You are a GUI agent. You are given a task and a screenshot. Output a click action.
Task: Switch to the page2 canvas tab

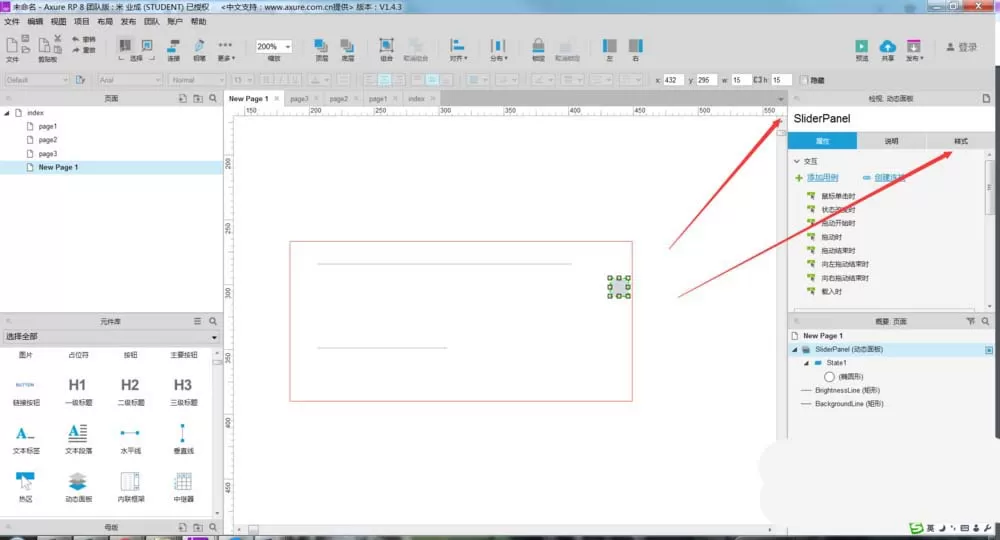[x=338, y=99]
